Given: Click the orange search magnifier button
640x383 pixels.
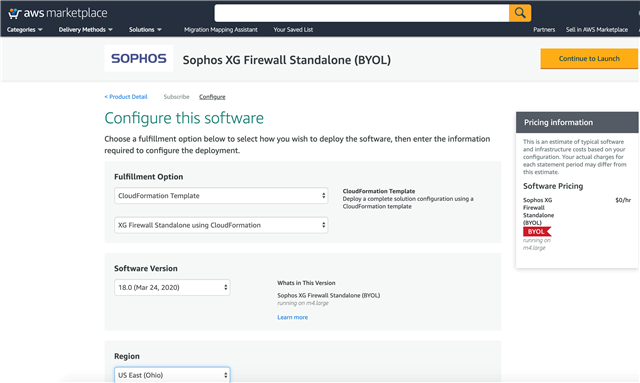Looking at the screenshot, I should 520,13.
